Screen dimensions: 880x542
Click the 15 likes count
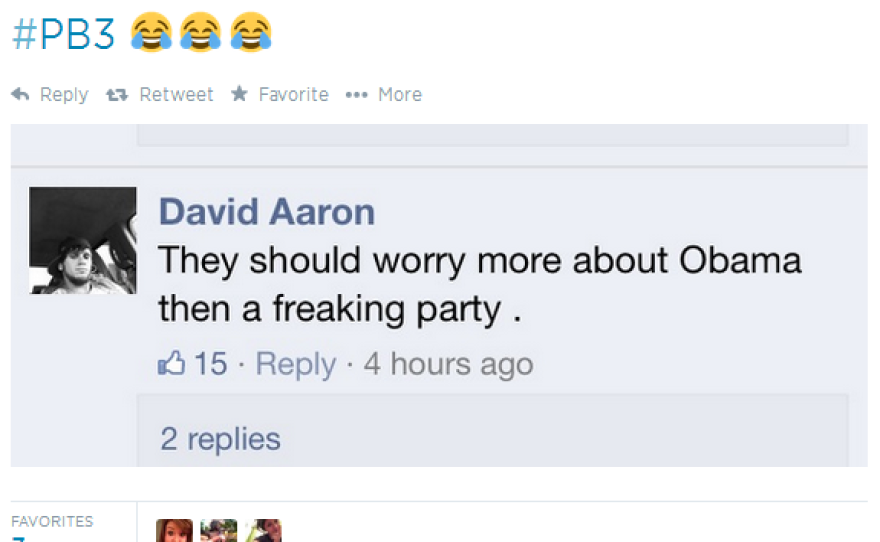pyautogui.click(x=210, y=364)
